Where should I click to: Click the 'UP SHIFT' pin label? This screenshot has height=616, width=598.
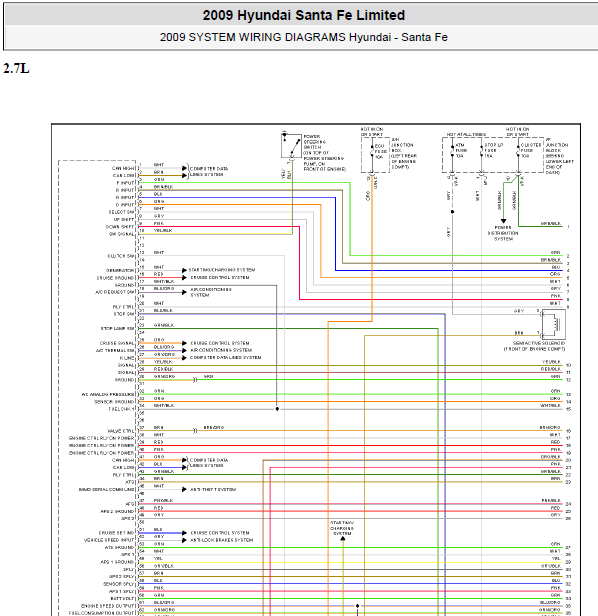124,220
